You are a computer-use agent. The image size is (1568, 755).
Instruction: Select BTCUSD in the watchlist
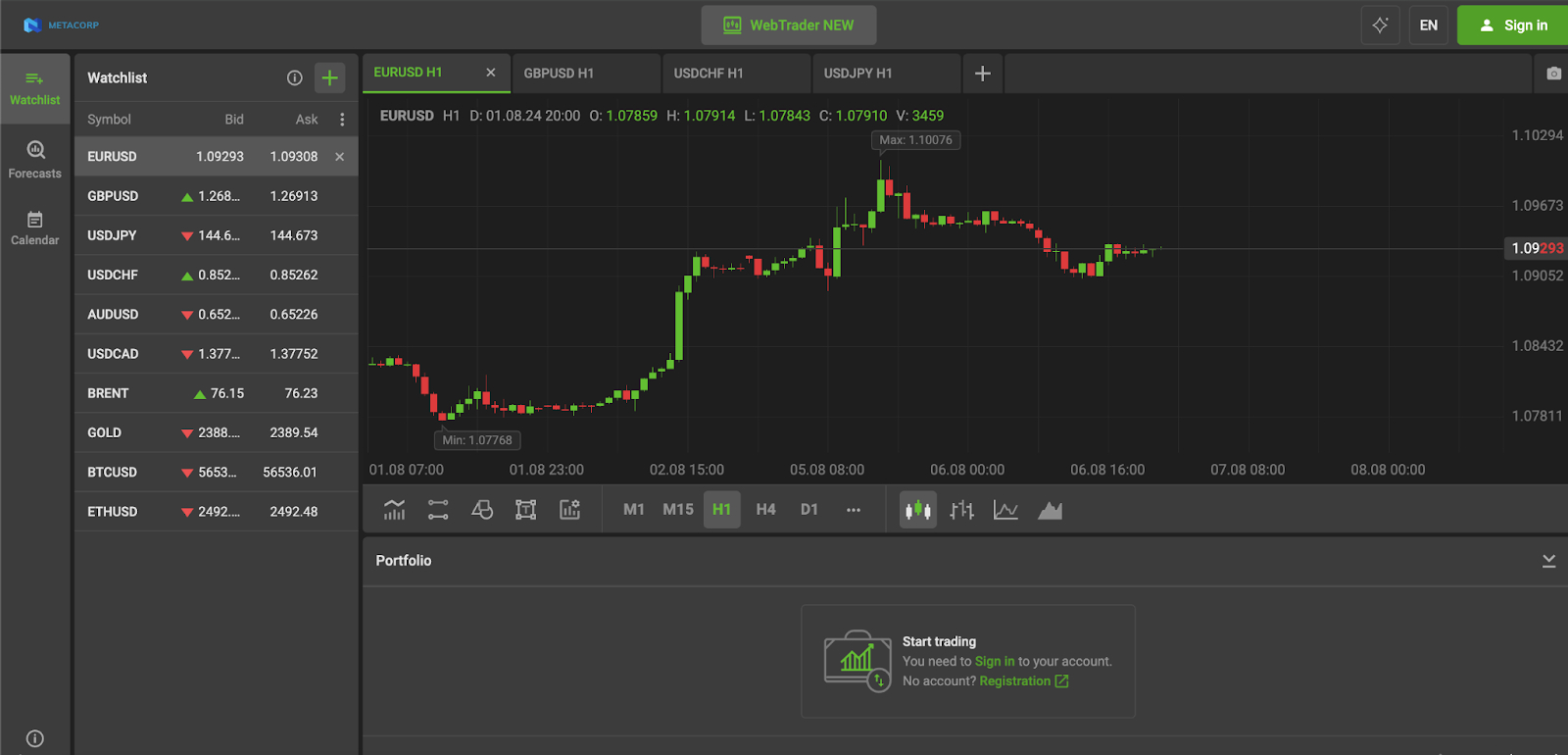click(217, 473)
